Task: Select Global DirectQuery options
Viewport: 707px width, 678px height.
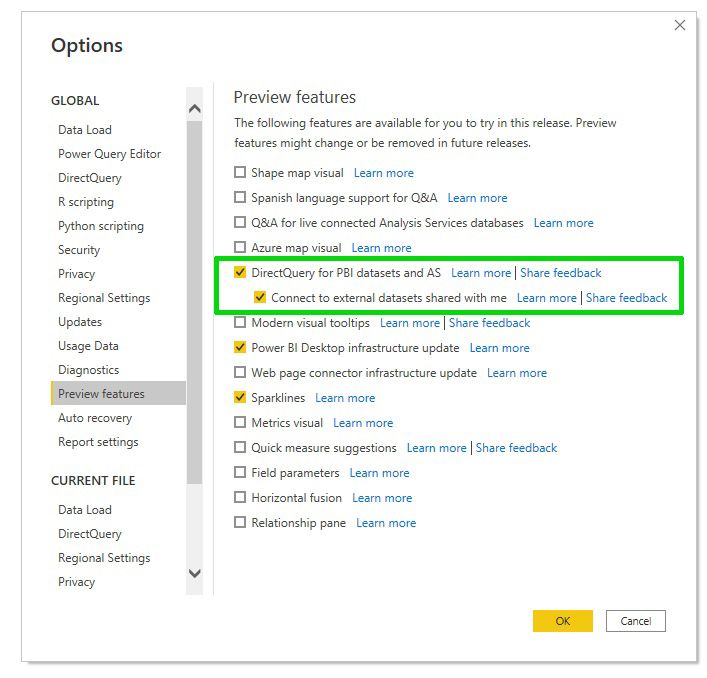Action: (x=90, y=178)
